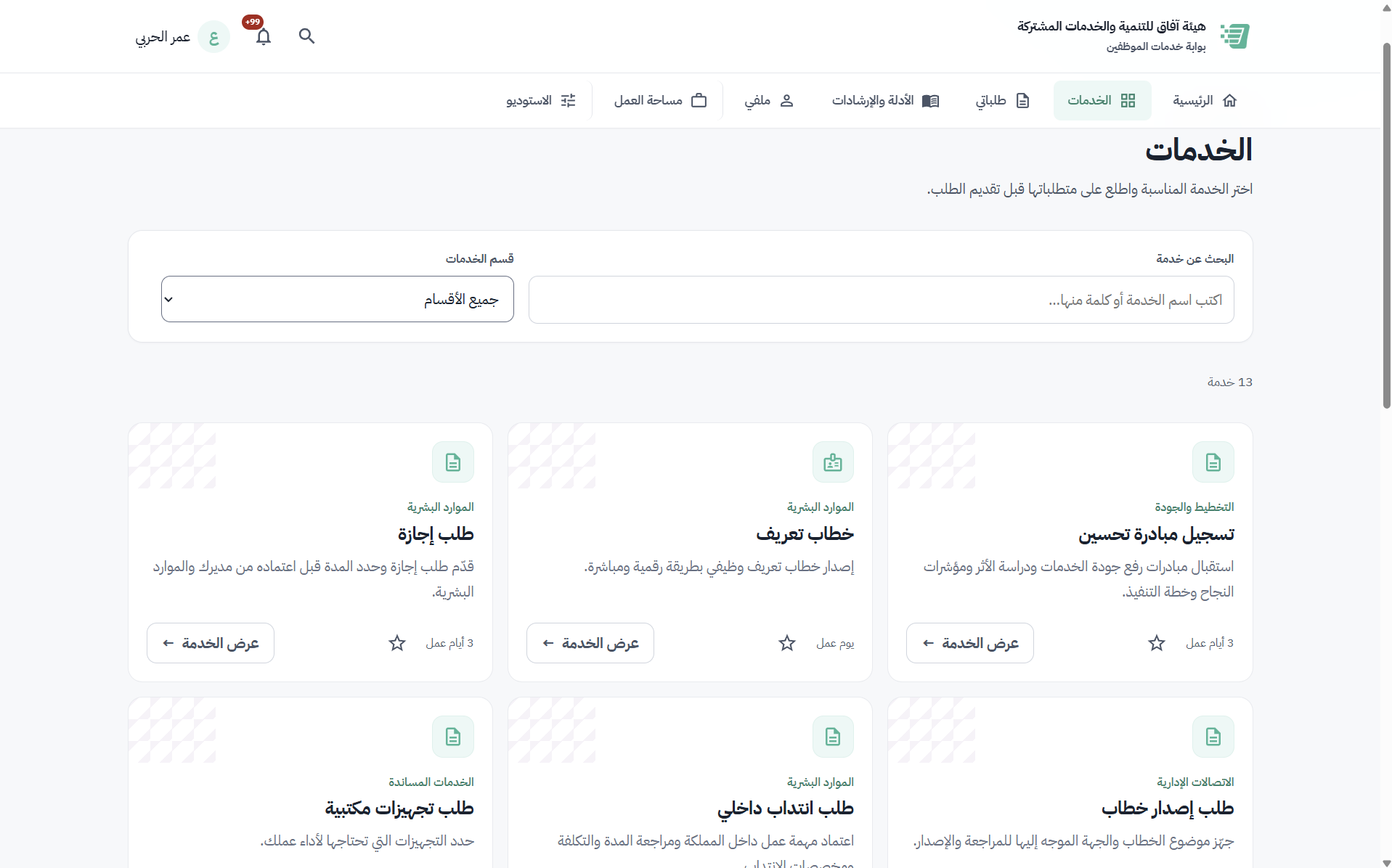Focus the service search input field

(881, 300)
